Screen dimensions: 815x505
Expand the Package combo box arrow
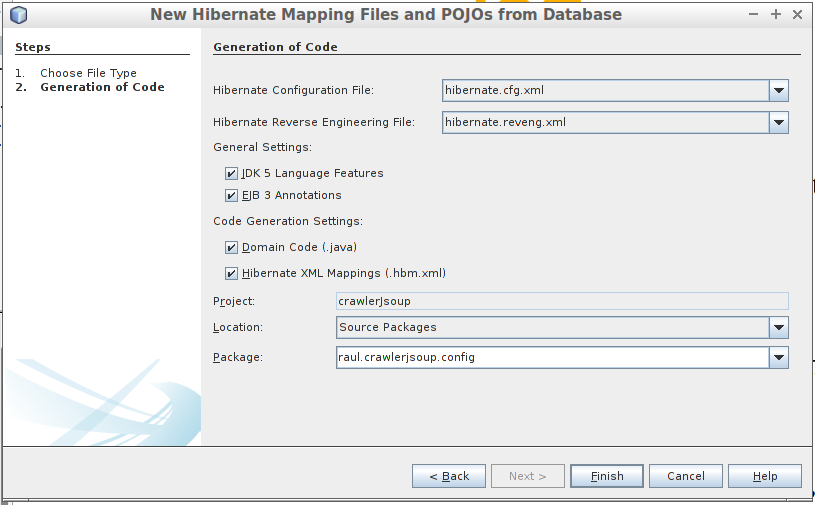tap(779, 358)
